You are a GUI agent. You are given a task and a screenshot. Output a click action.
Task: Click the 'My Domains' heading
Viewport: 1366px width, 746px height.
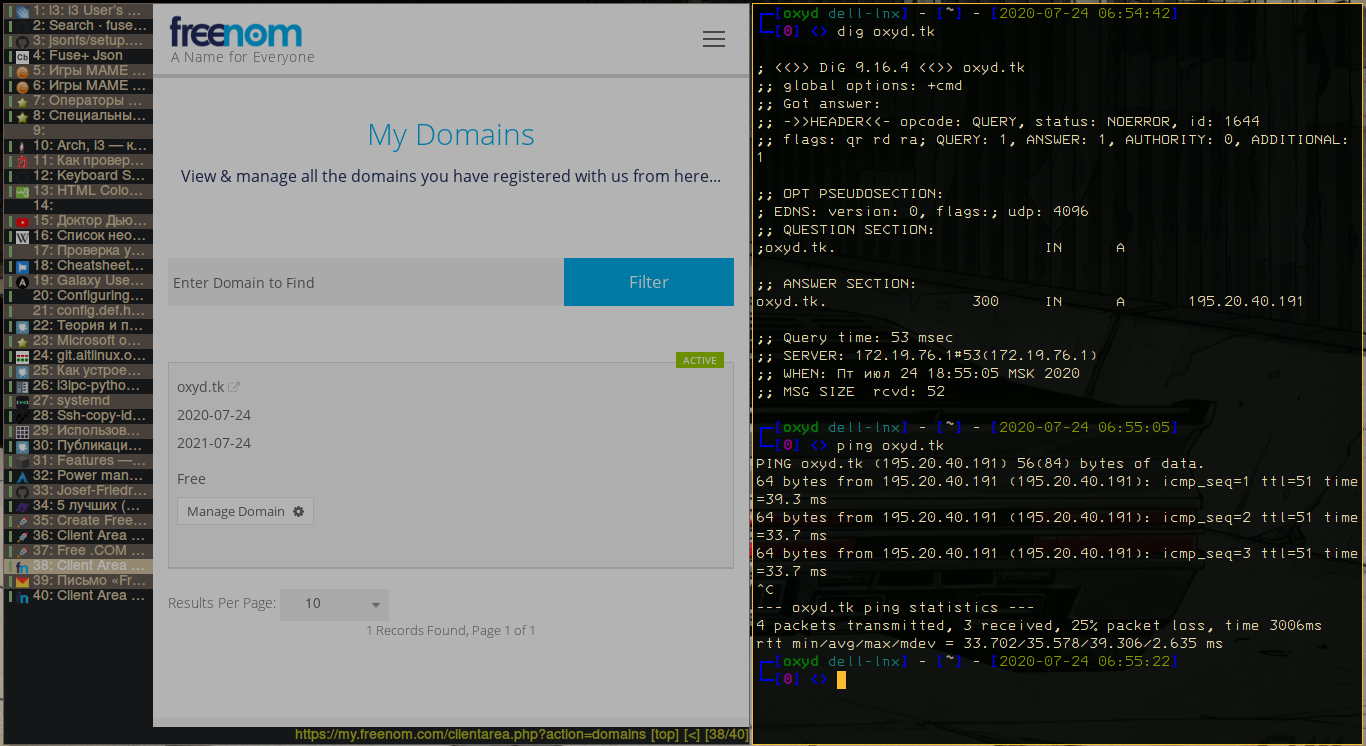[x=451, y=135]
